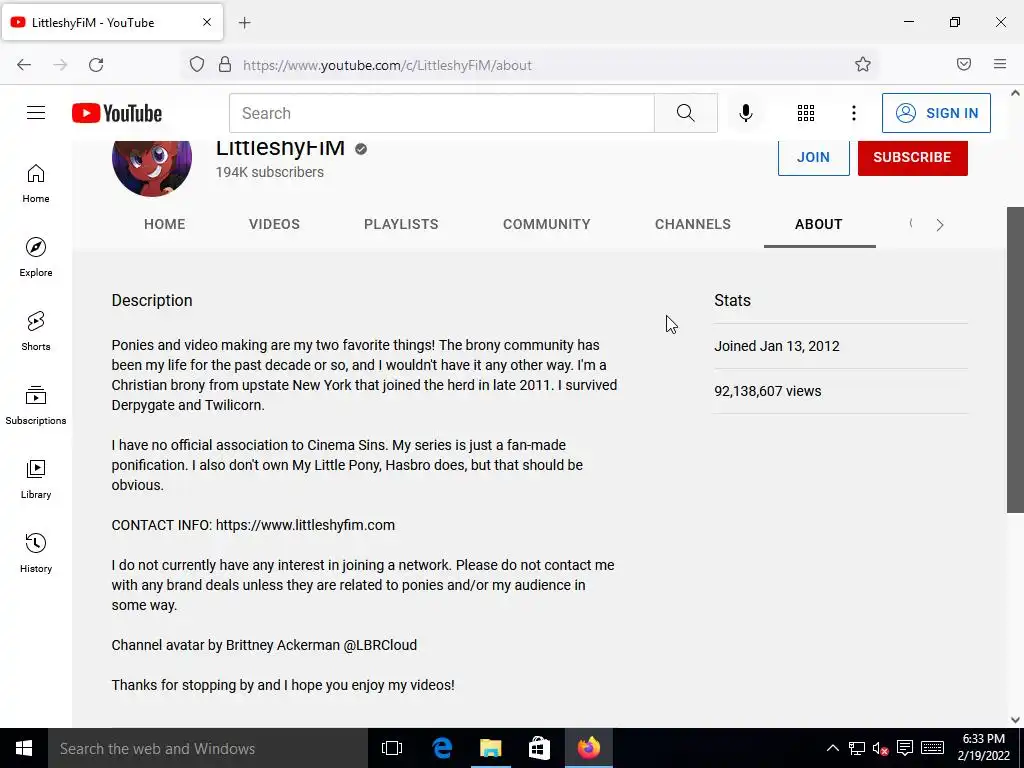Image resolution: width=1024 pixels, height=768 pixels.
Task: Click the page vertical scrollbar thumb
Action: point(1016,360)
